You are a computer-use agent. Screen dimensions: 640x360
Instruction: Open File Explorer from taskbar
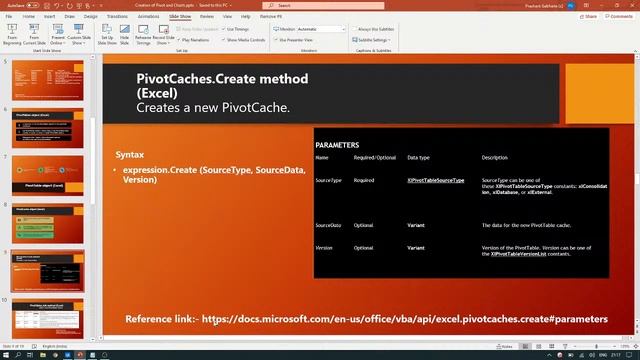pyautogui.click(x=42, y=355)
